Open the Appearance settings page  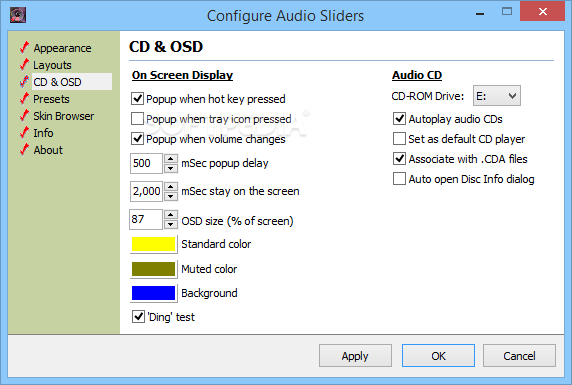pyautogui.click(x=62, y=48)
